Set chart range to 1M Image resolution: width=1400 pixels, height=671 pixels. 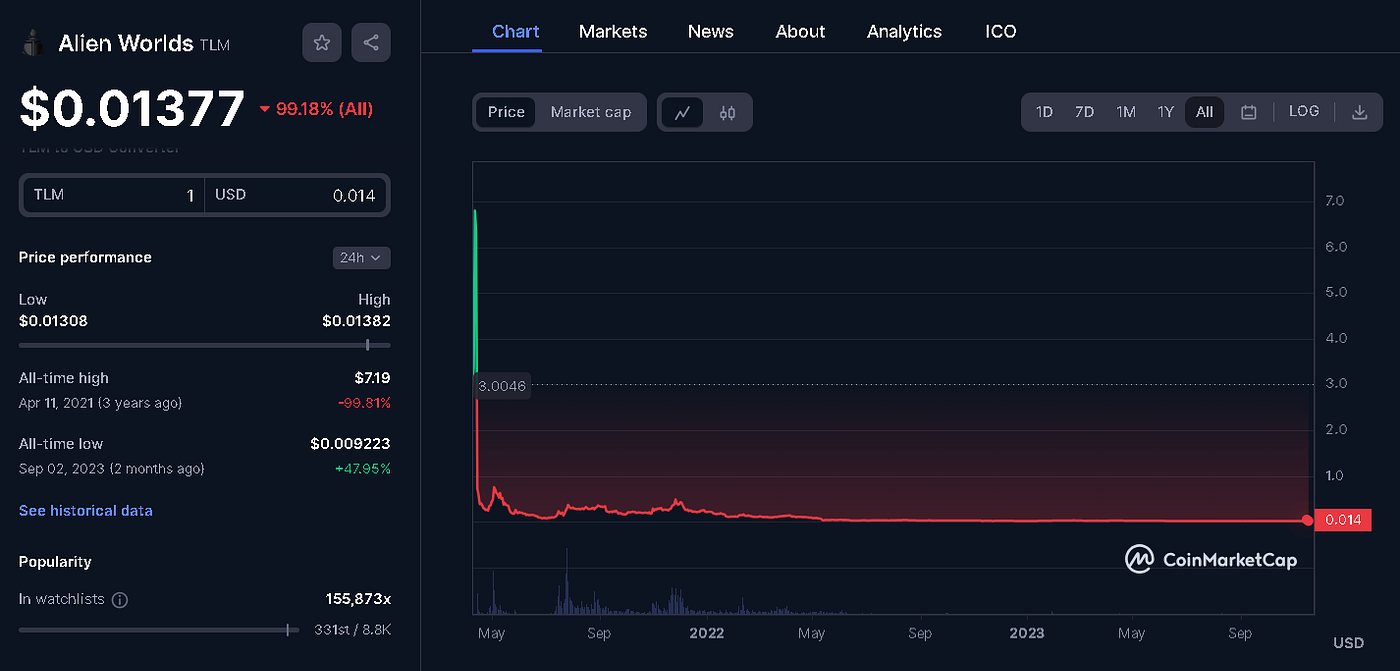pos(1126,112)
